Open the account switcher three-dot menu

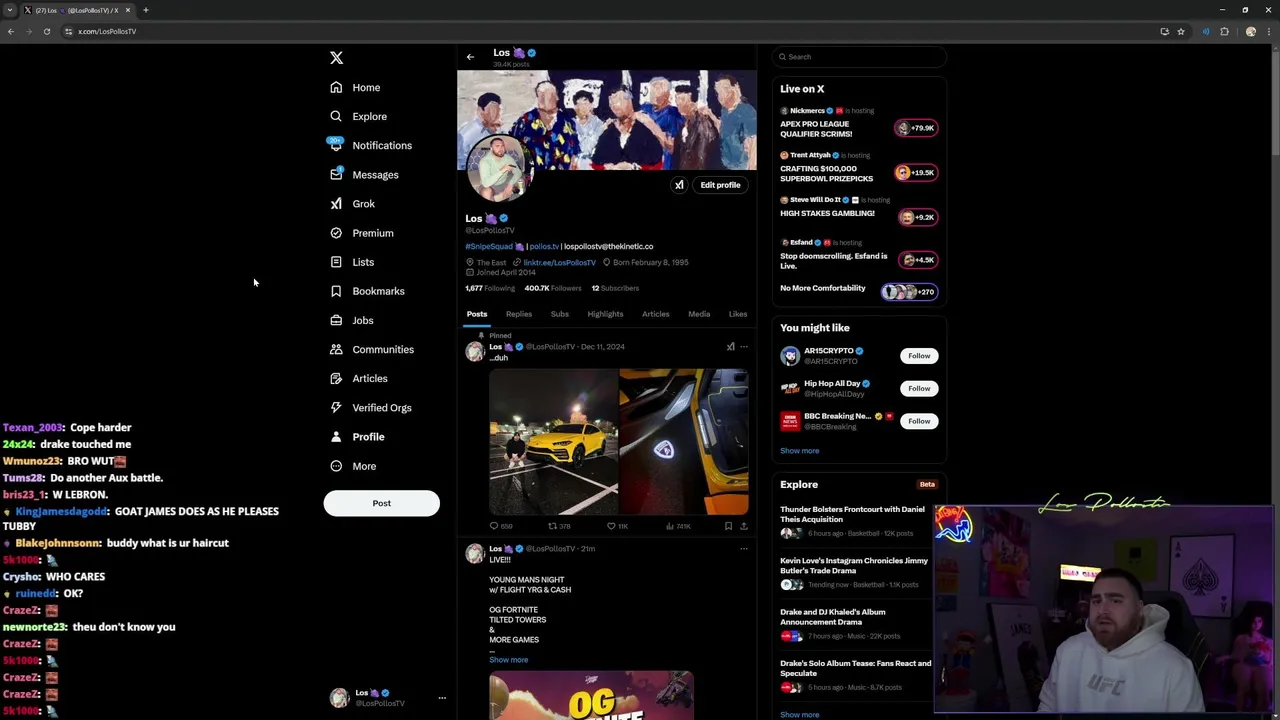(x=442, y=698)
